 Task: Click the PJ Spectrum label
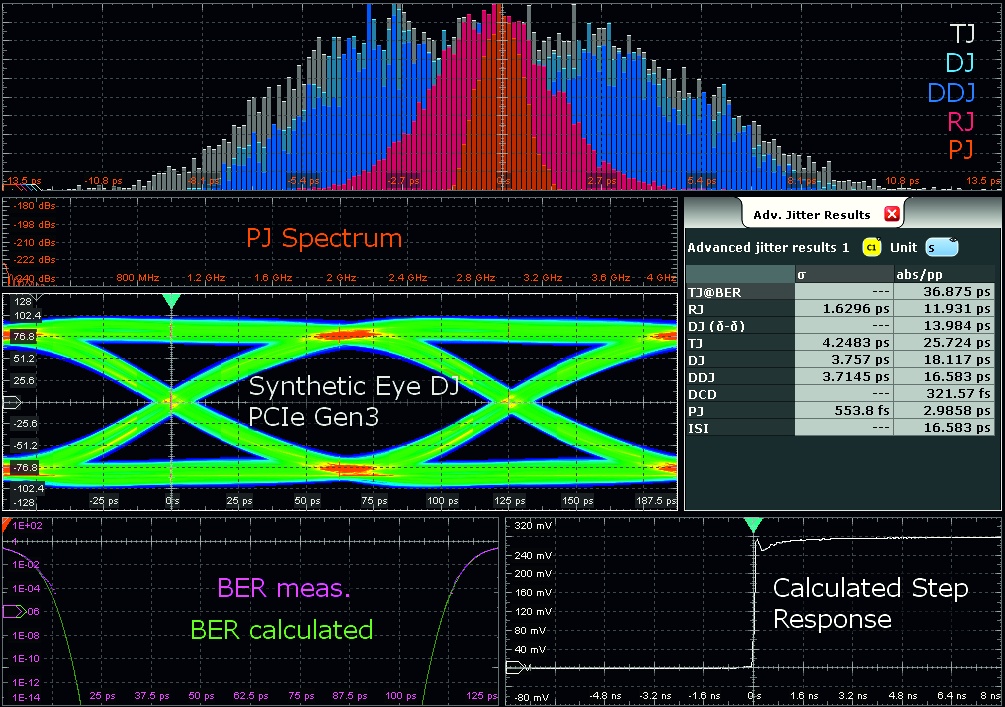324,238
